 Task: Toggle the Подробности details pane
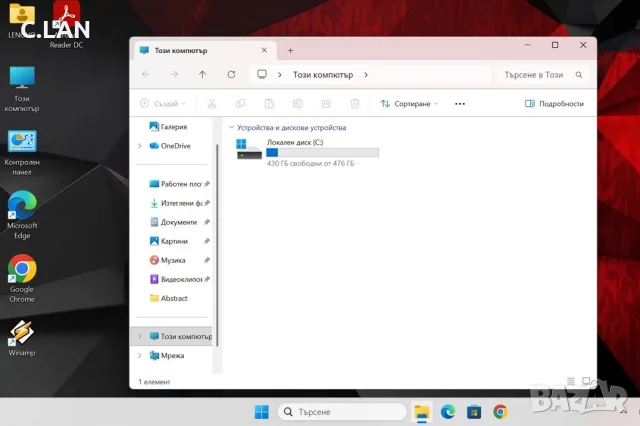click(554, 104)
